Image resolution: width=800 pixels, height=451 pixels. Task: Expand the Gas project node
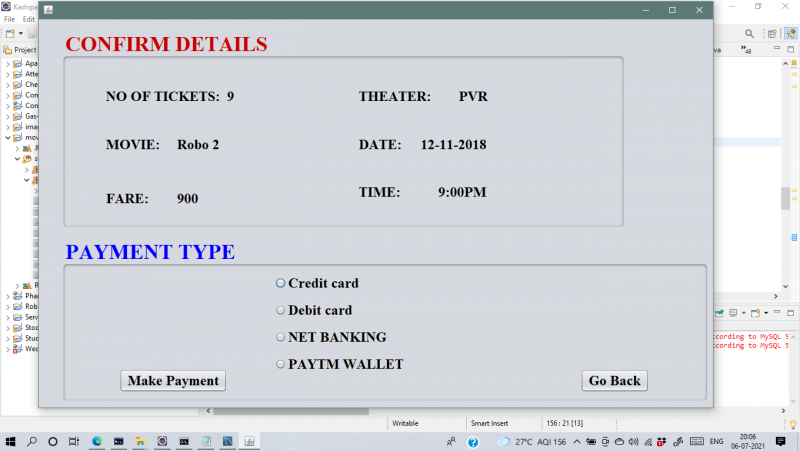tap(8, 116)
